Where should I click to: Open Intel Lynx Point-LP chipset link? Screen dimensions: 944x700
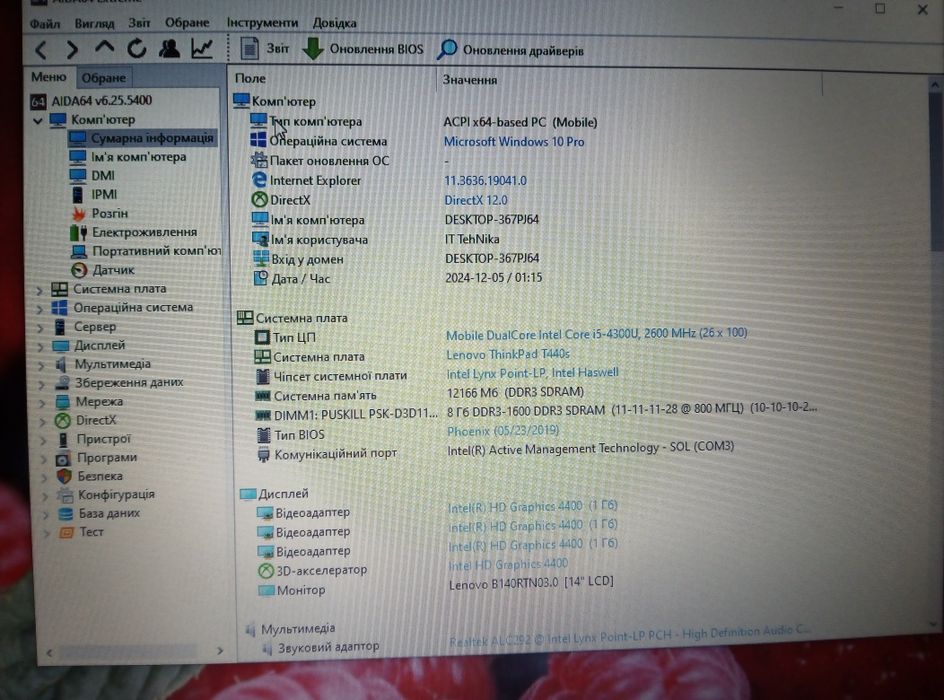click(x=532, y=373)
